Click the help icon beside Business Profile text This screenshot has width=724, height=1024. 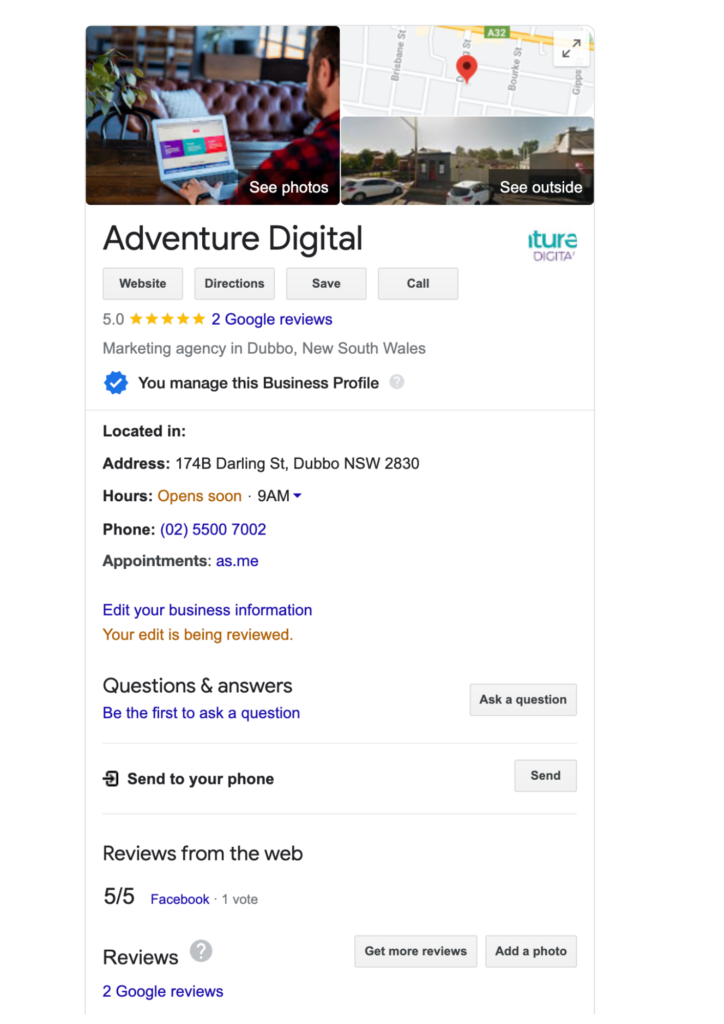click(x=397, y=382)
